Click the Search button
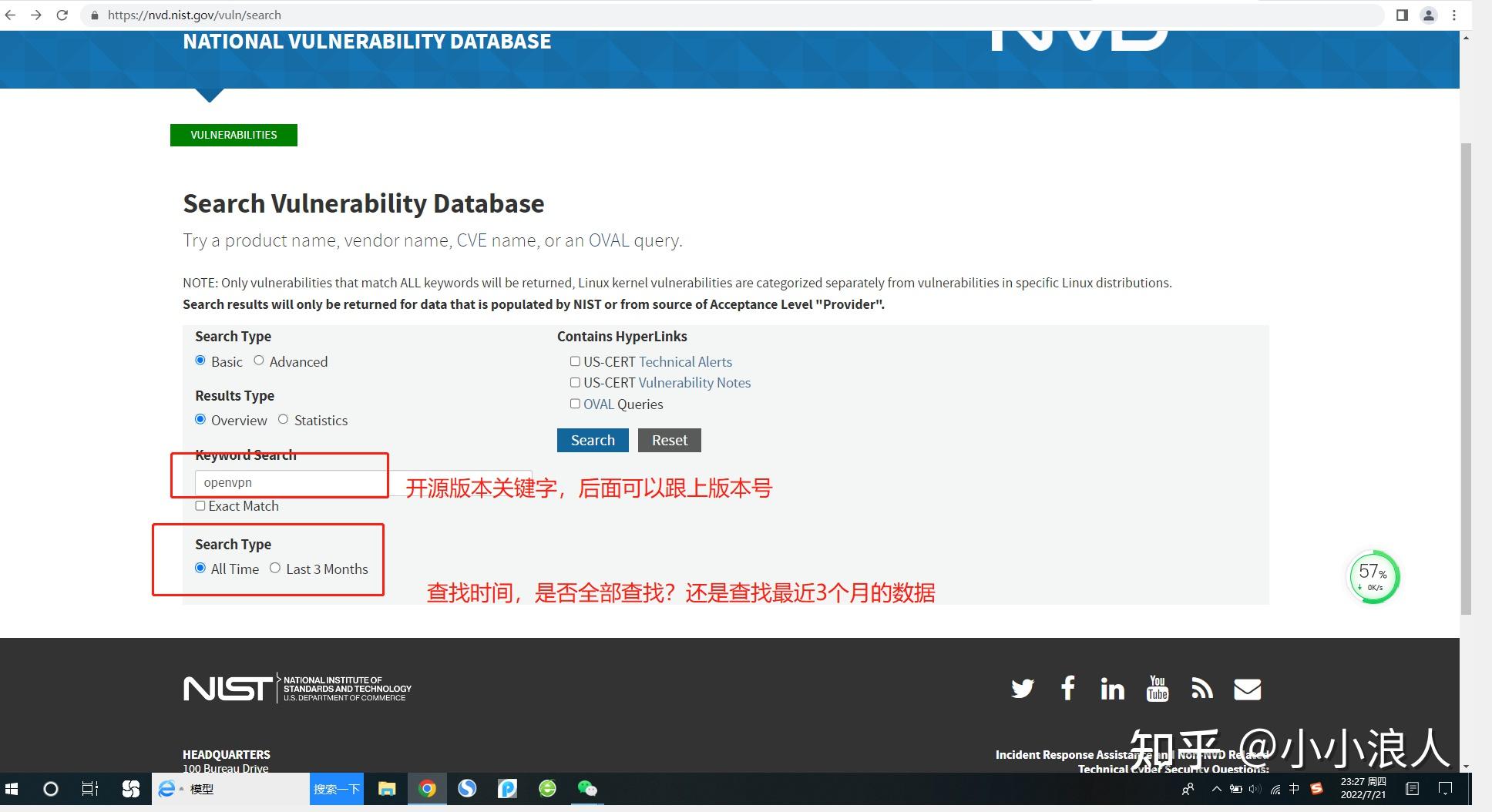This screenshot has height=812, width=1492. pyautogui.click(x=592, y=439)
